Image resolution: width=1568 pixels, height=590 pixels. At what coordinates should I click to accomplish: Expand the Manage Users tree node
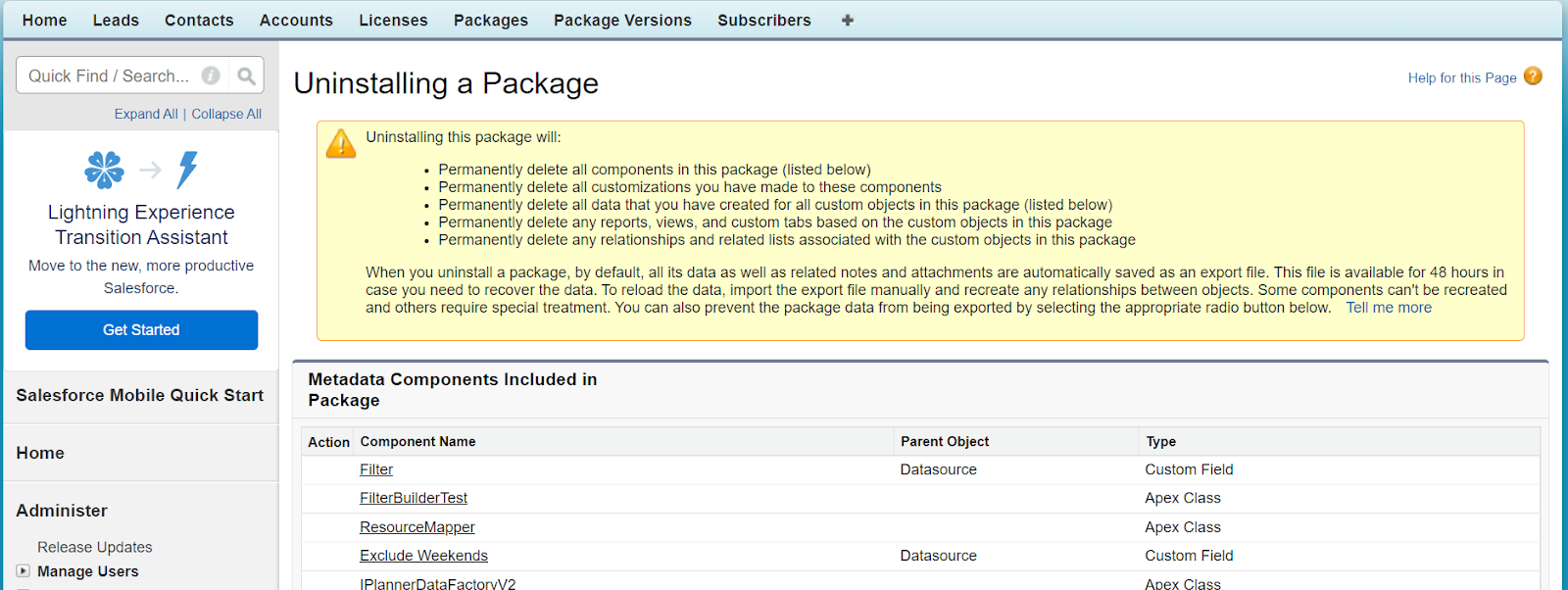point(23,570)
